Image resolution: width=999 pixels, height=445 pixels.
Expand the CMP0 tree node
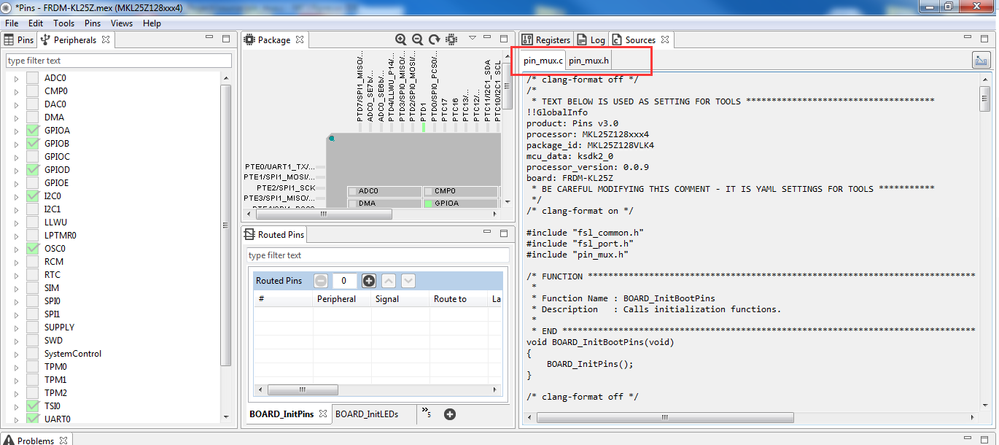click(x=17, y=91)
